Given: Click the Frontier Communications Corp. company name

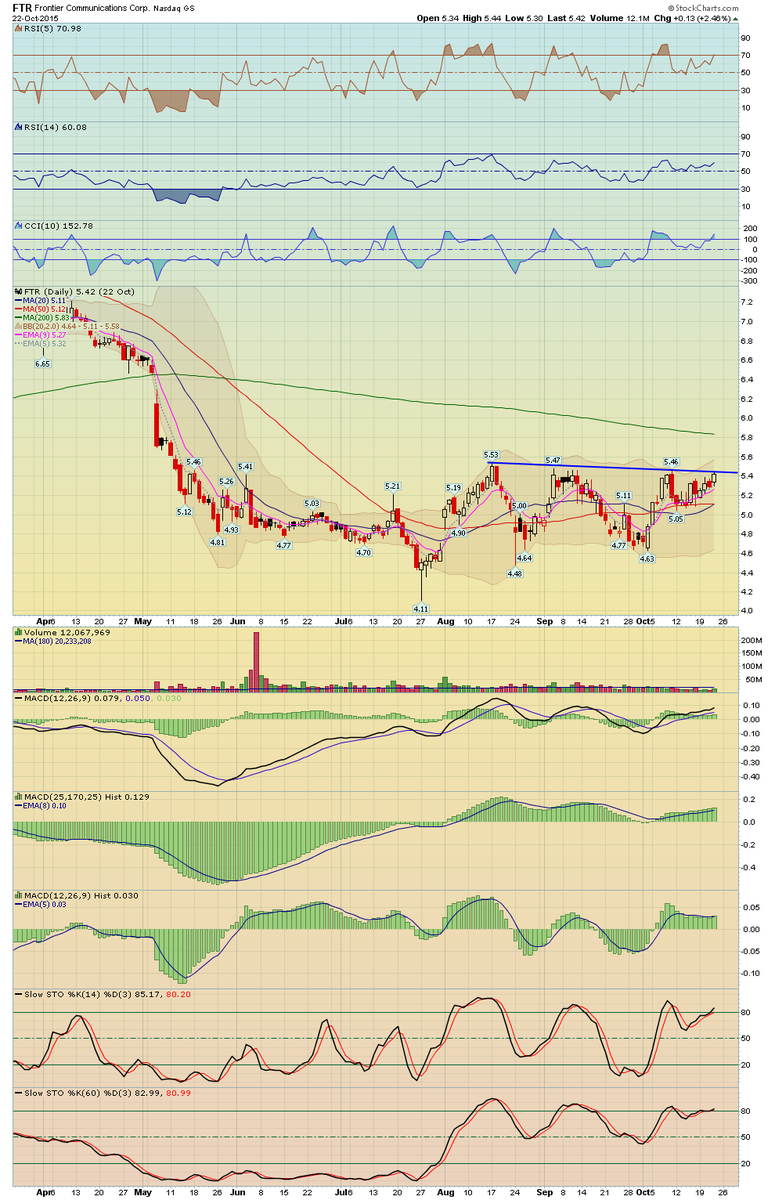Looking at the screenshot, I should [x=94, y=8].
